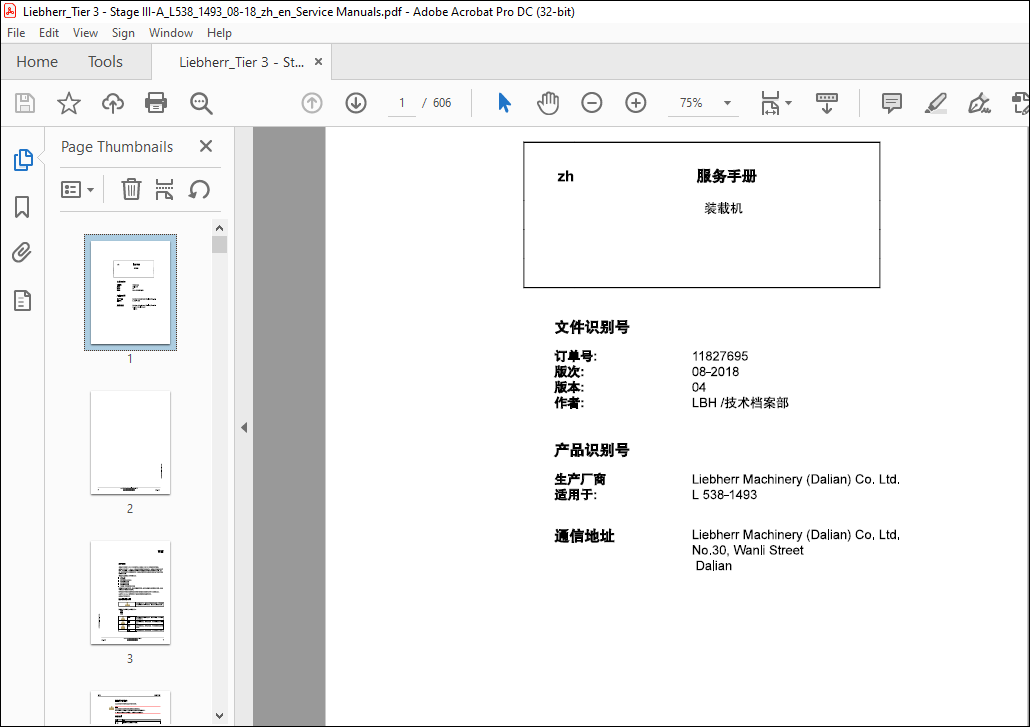Open the Sign menu
Viewport: 1030px width, 727px height.
pos(123,33)
